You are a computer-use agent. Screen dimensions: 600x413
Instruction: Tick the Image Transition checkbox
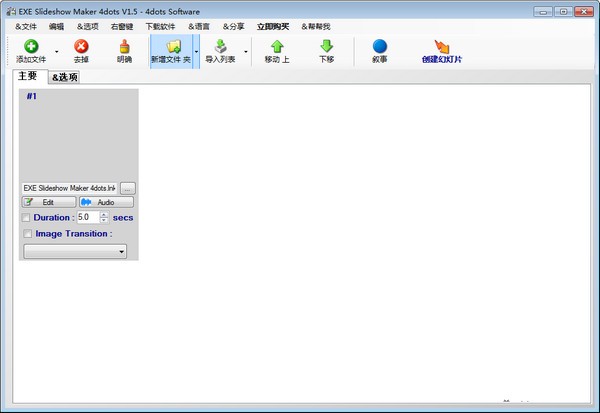27,234
